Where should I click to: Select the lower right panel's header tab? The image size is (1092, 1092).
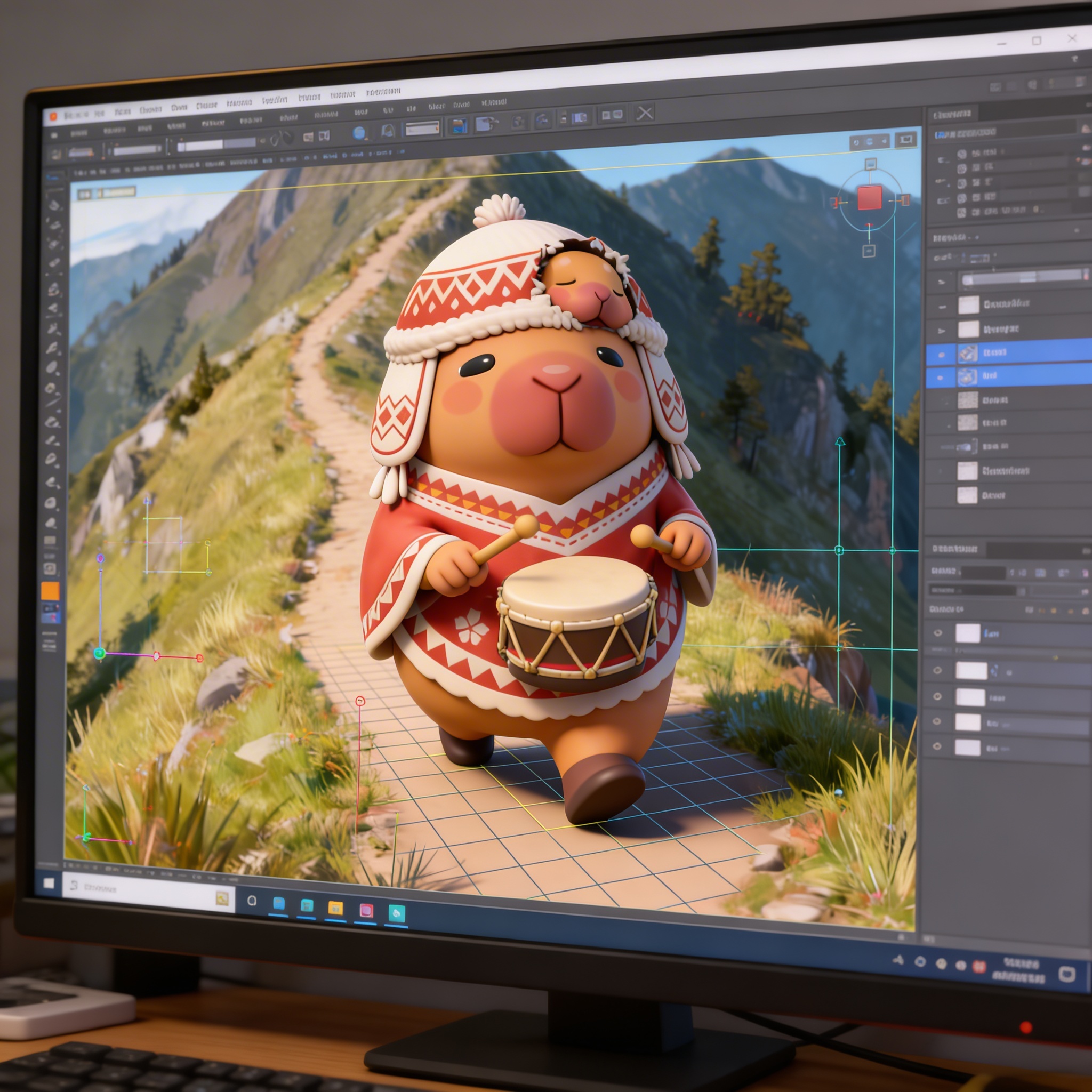point(955,549)
